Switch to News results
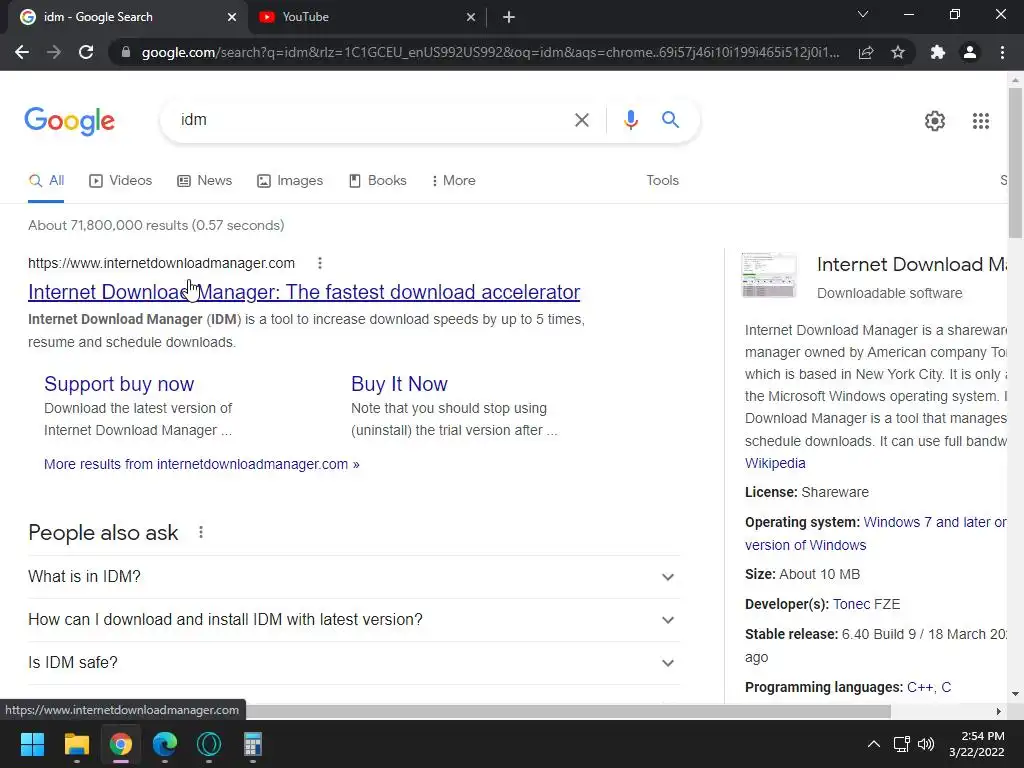The width and height of the screenshot is (1024, 768). 204,181
